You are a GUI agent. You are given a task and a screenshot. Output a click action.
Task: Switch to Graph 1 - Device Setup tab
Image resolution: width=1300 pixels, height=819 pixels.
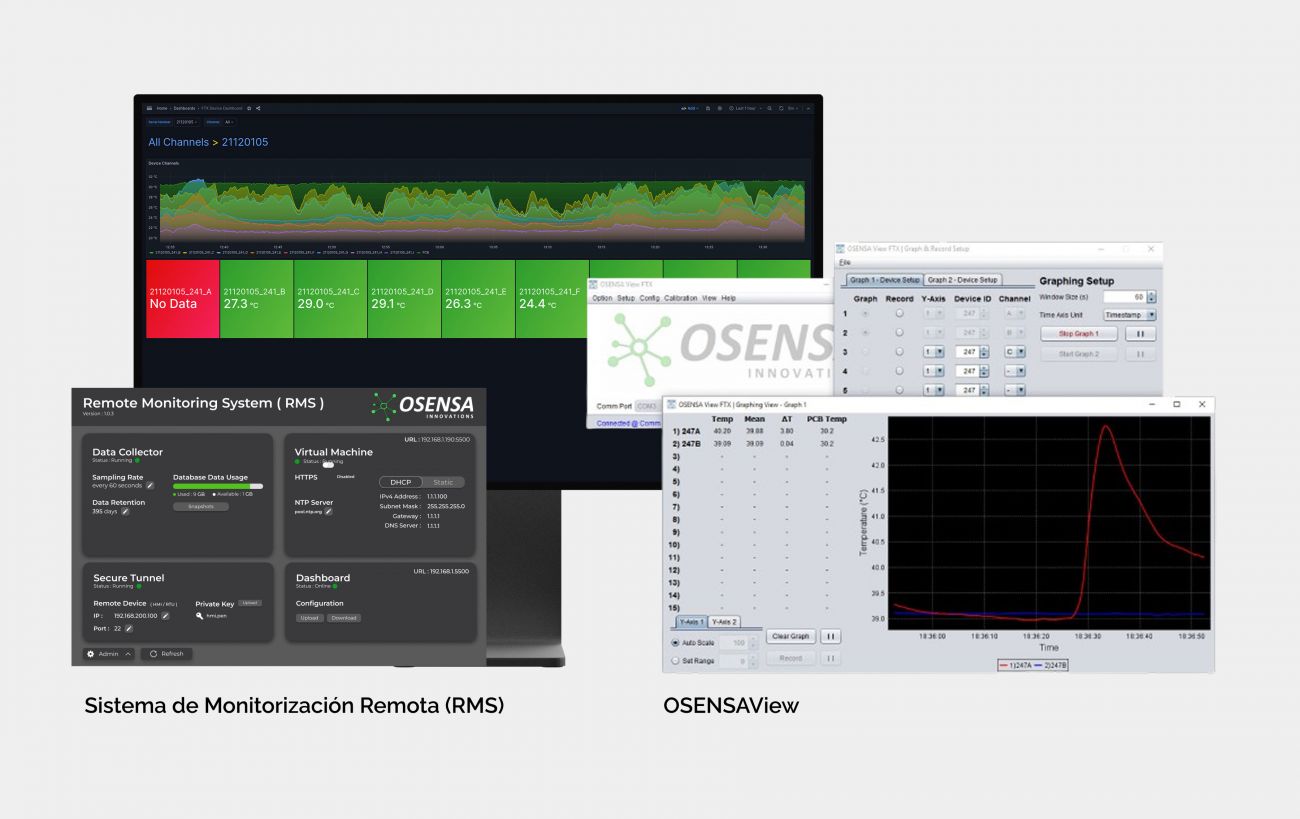coord(884,280)
